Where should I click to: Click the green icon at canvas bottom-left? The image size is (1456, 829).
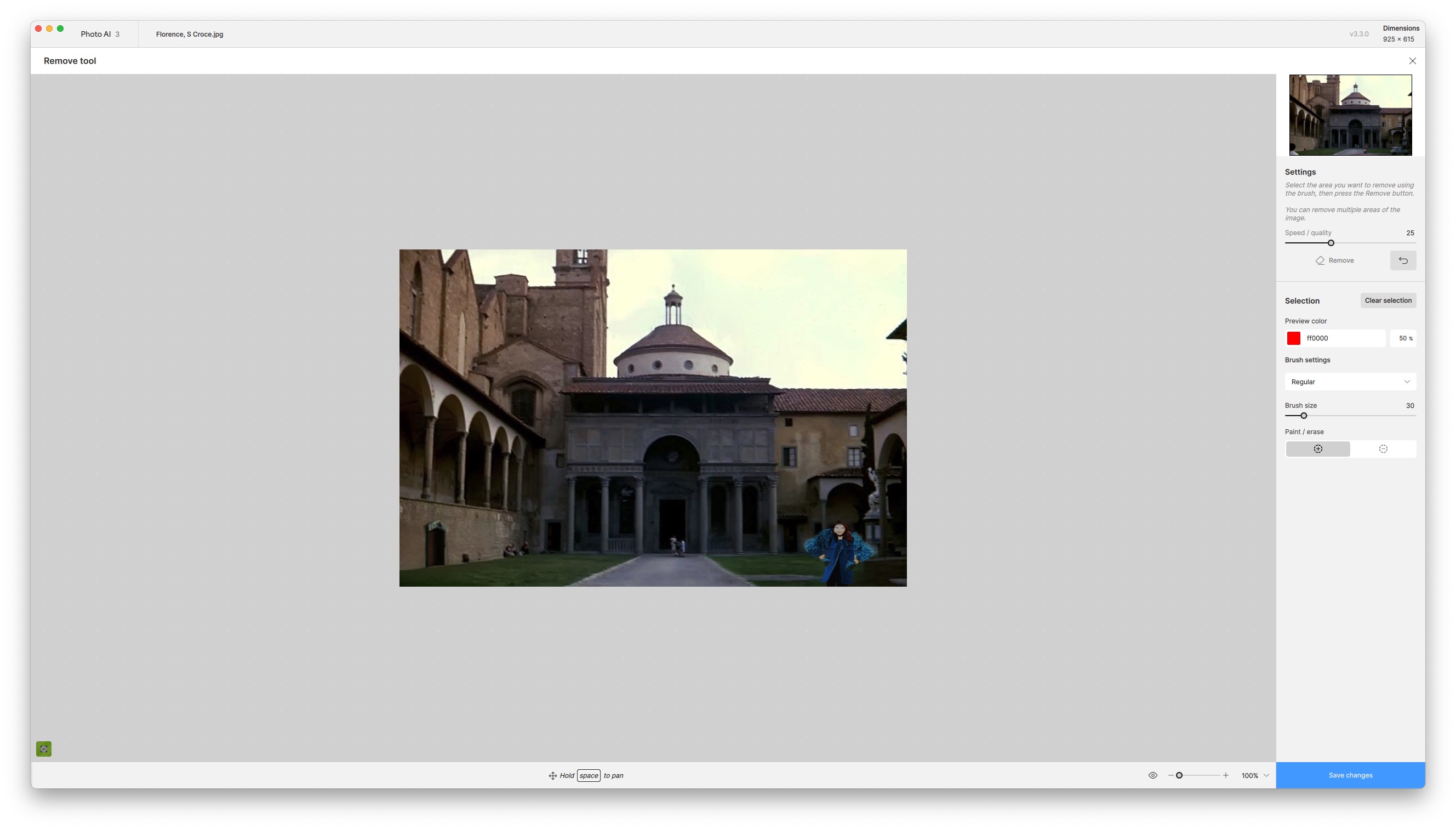(44, 748)
